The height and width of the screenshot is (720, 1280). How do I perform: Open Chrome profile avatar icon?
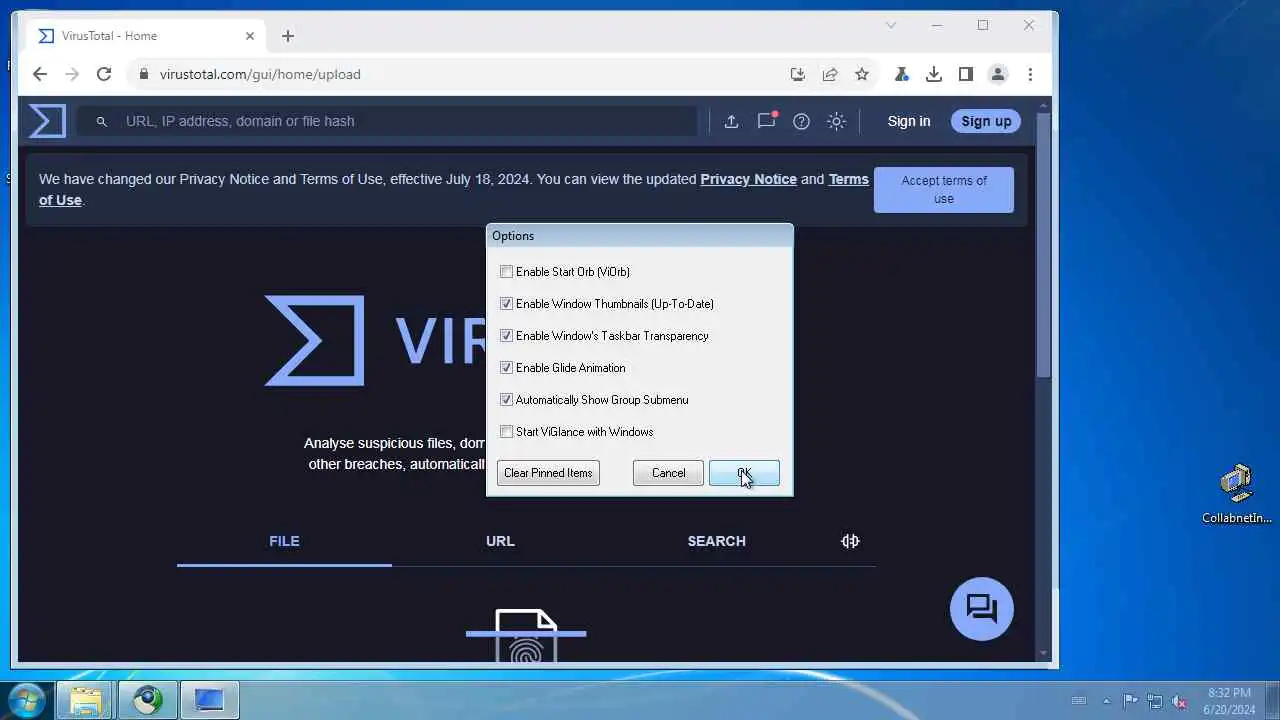997,74
